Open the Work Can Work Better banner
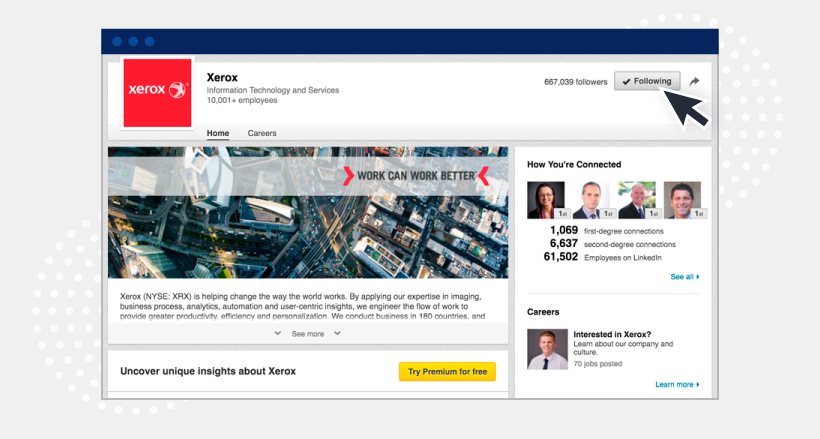The image size is (820, 439). [x=308, y=212]
